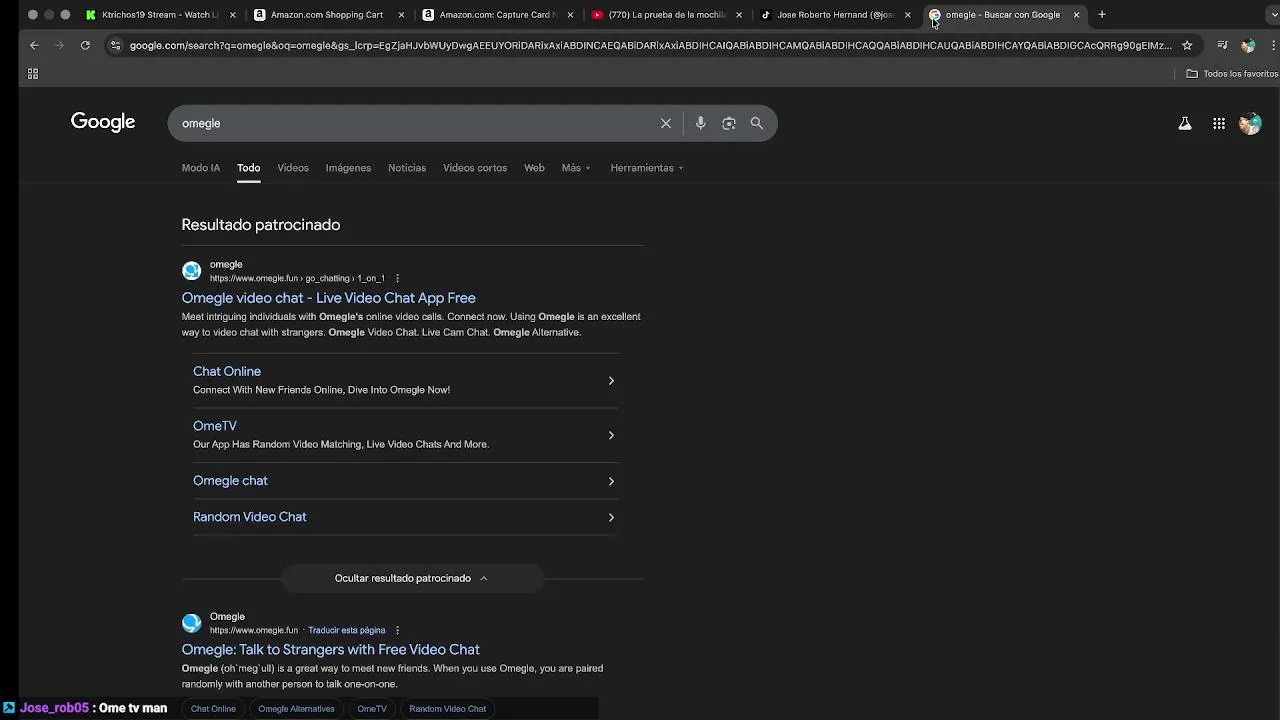Open Google Lens image search icon
The image size is (1280, 720).
[729, 123]
